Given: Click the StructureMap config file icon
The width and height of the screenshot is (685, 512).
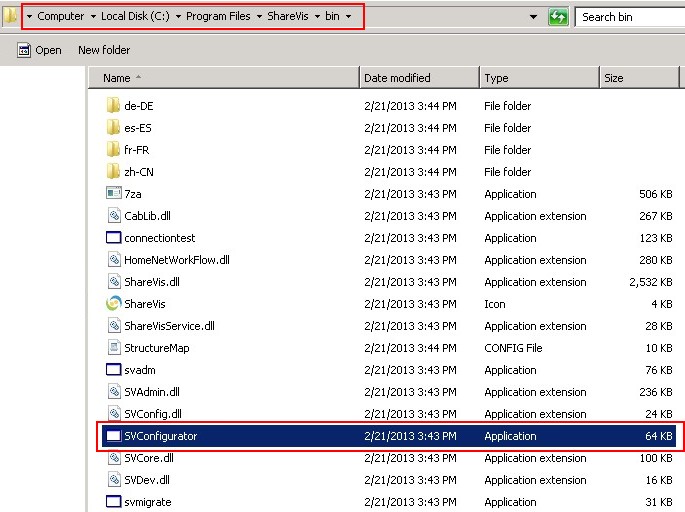Looking at the screenshot, I should 114,347.
